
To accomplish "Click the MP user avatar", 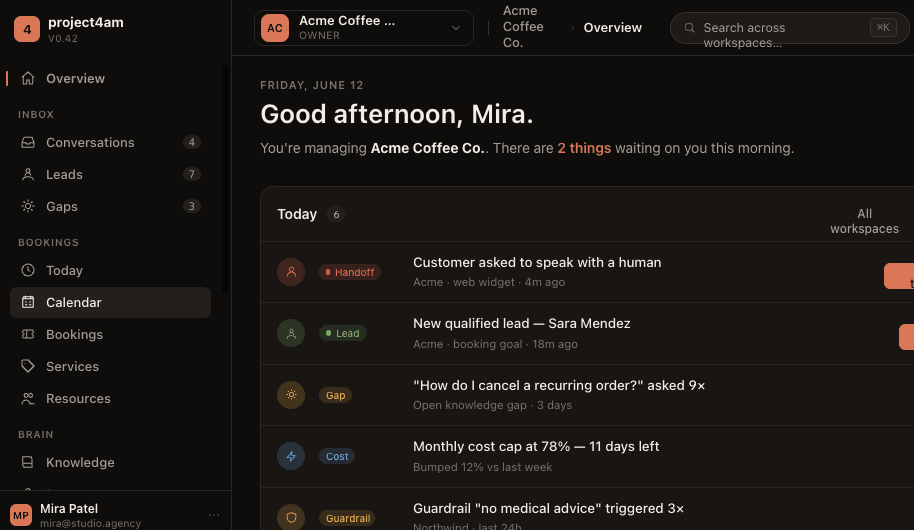I will [21, 515].
